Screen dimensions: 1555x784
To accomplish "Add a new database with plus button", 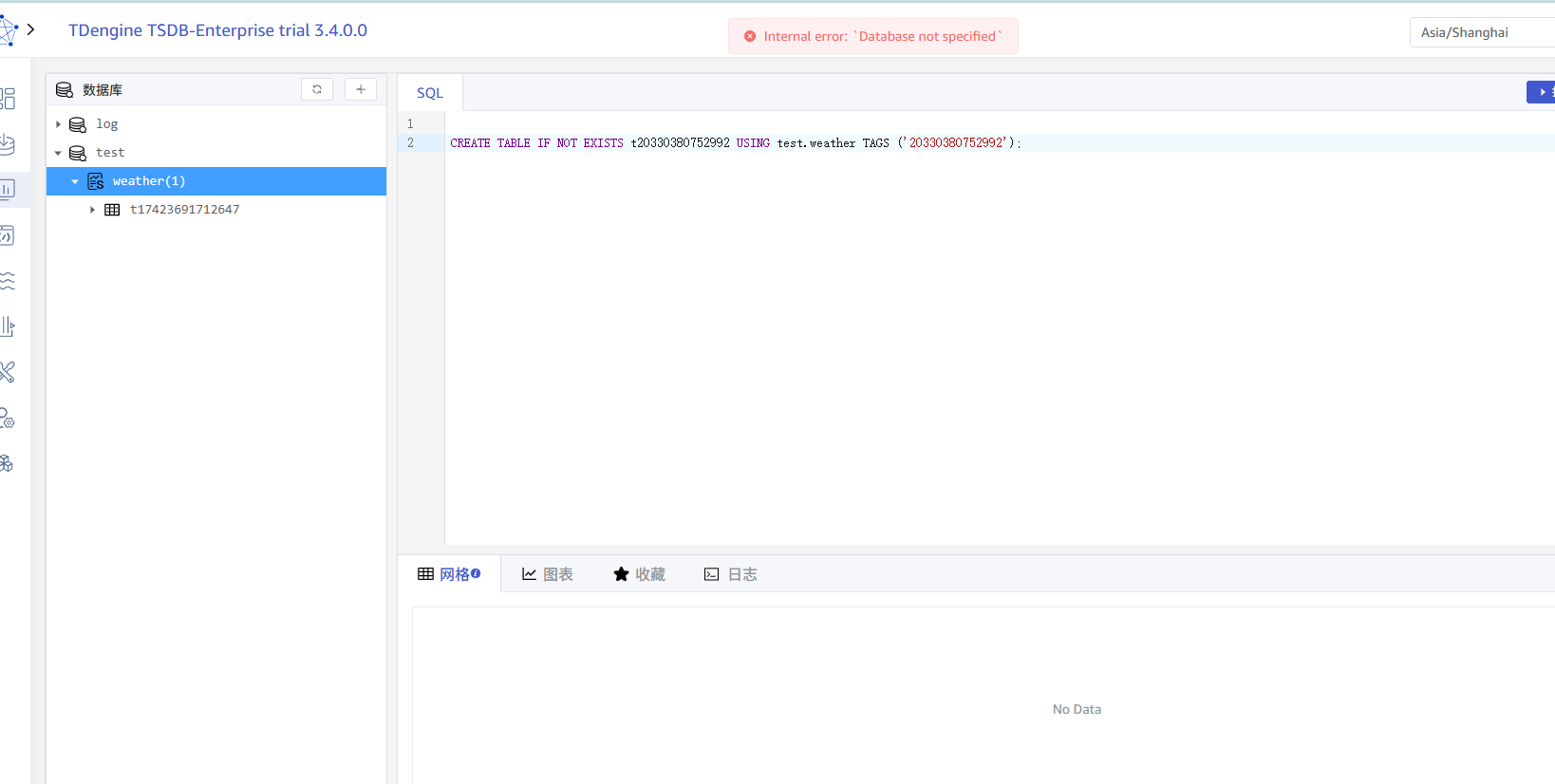I will tap(361, 89).
